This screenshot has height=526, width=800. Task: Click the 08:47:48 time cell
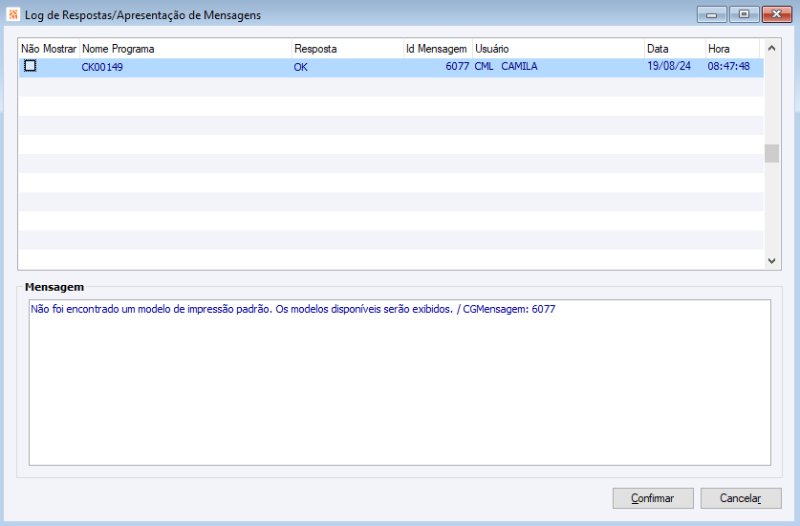(x=732, y=67)
